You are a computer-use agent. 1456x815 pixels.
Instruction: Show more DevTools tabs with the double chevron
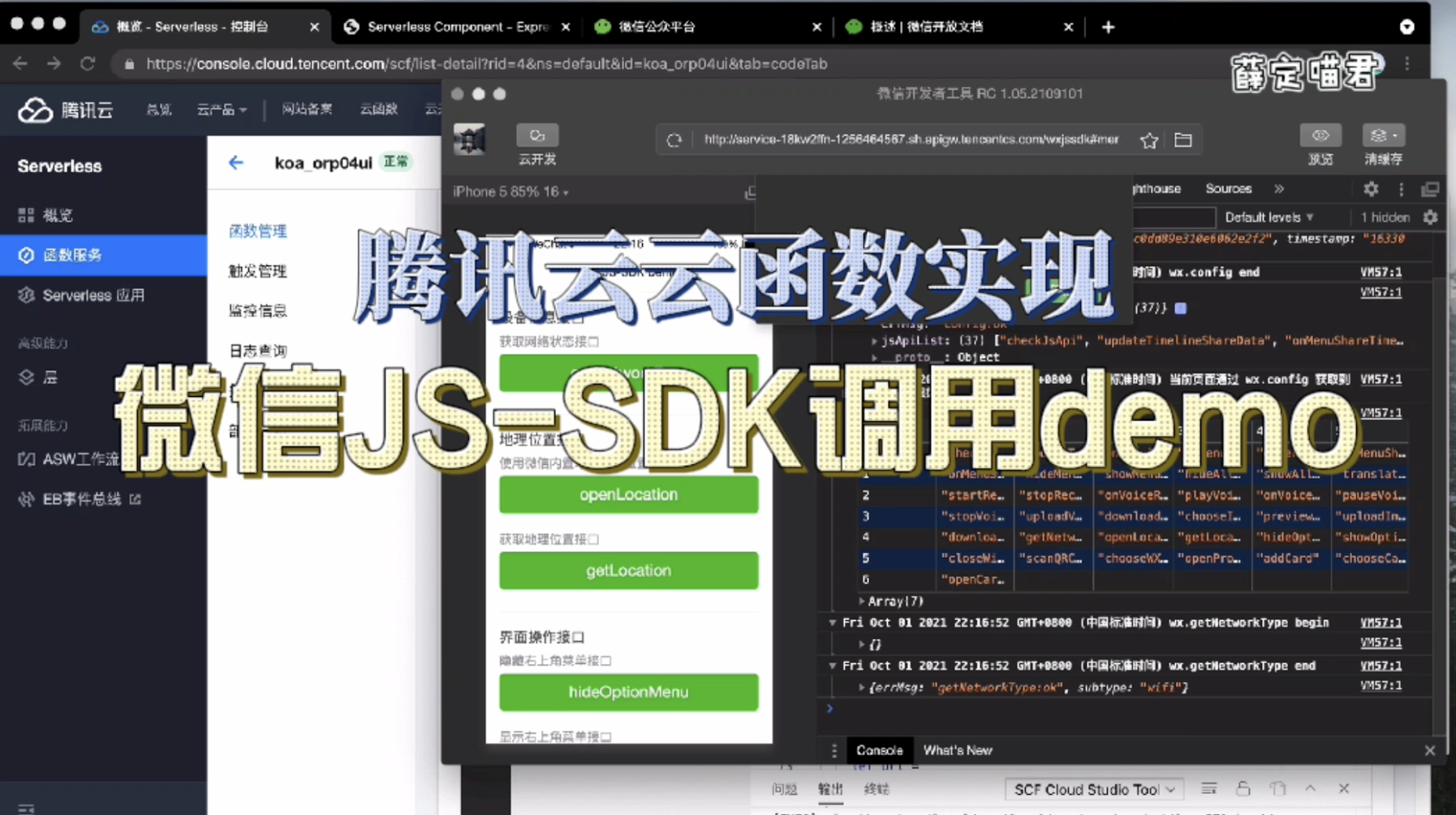point(1279,189)
